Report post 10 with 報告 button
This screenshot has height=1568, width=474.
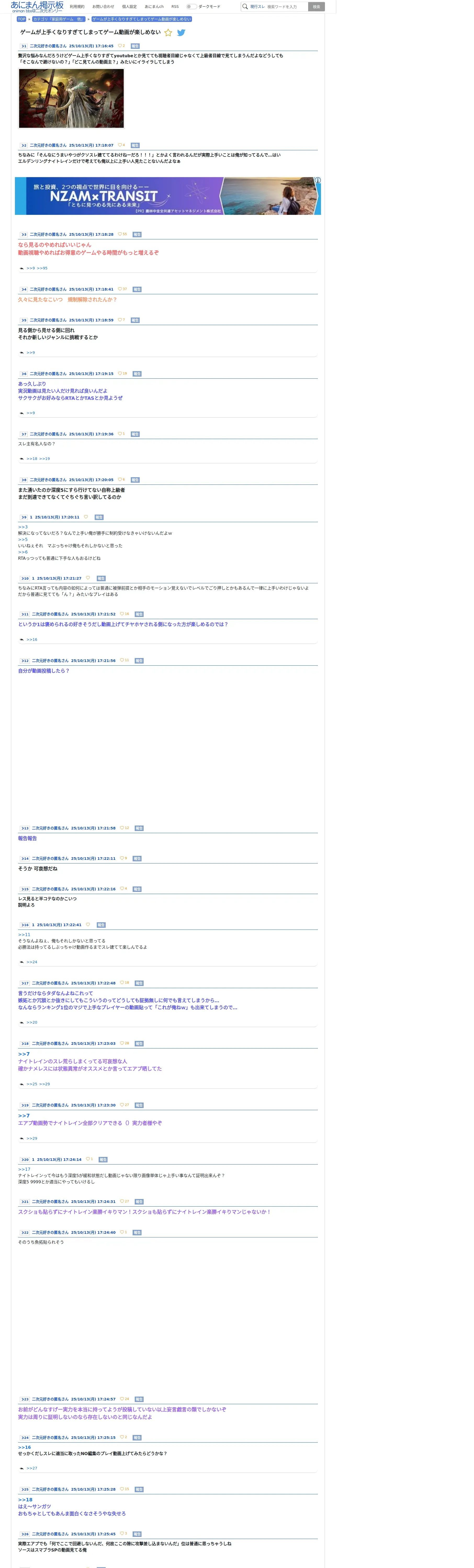point(101,578)
